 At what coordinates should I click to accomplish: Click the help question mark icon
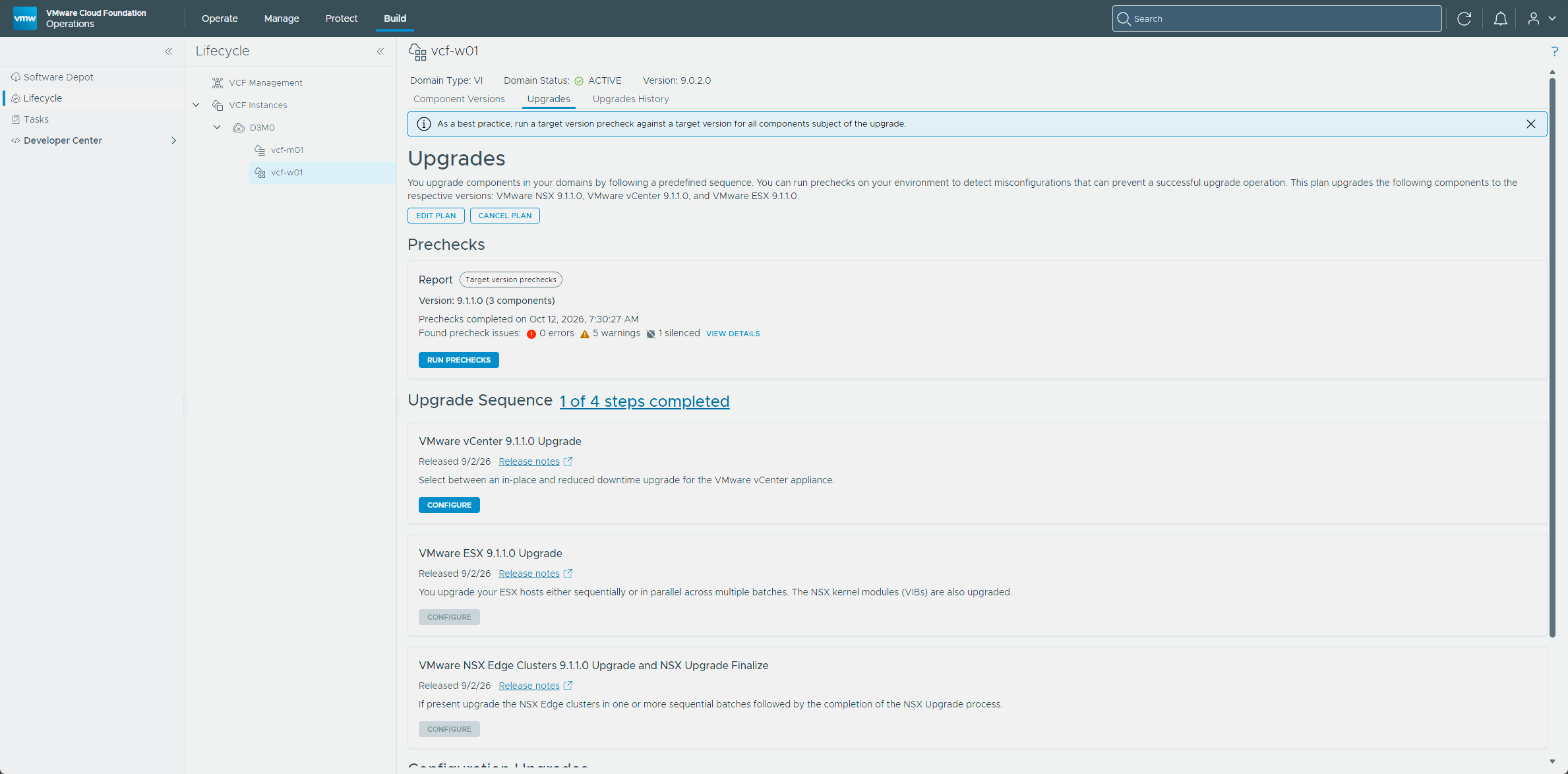[x=1554, y=51]
